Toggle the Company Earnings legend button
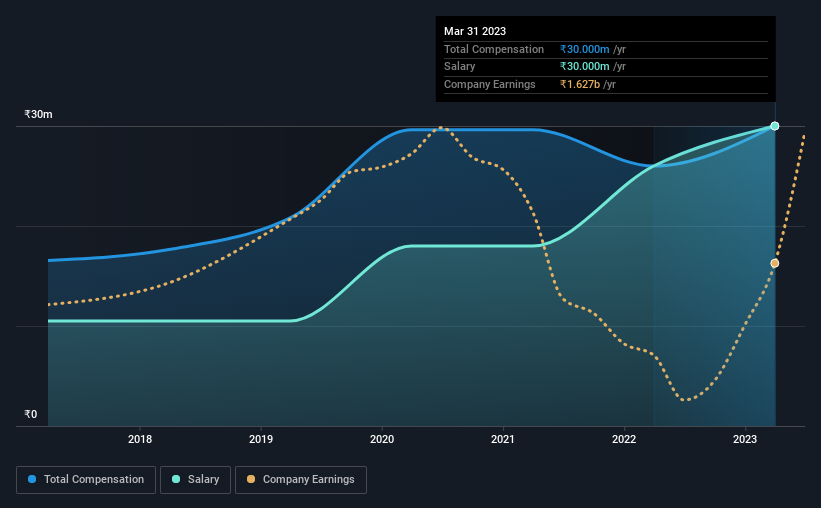Viewport: 821px width, 508px height. click(301, 480)
